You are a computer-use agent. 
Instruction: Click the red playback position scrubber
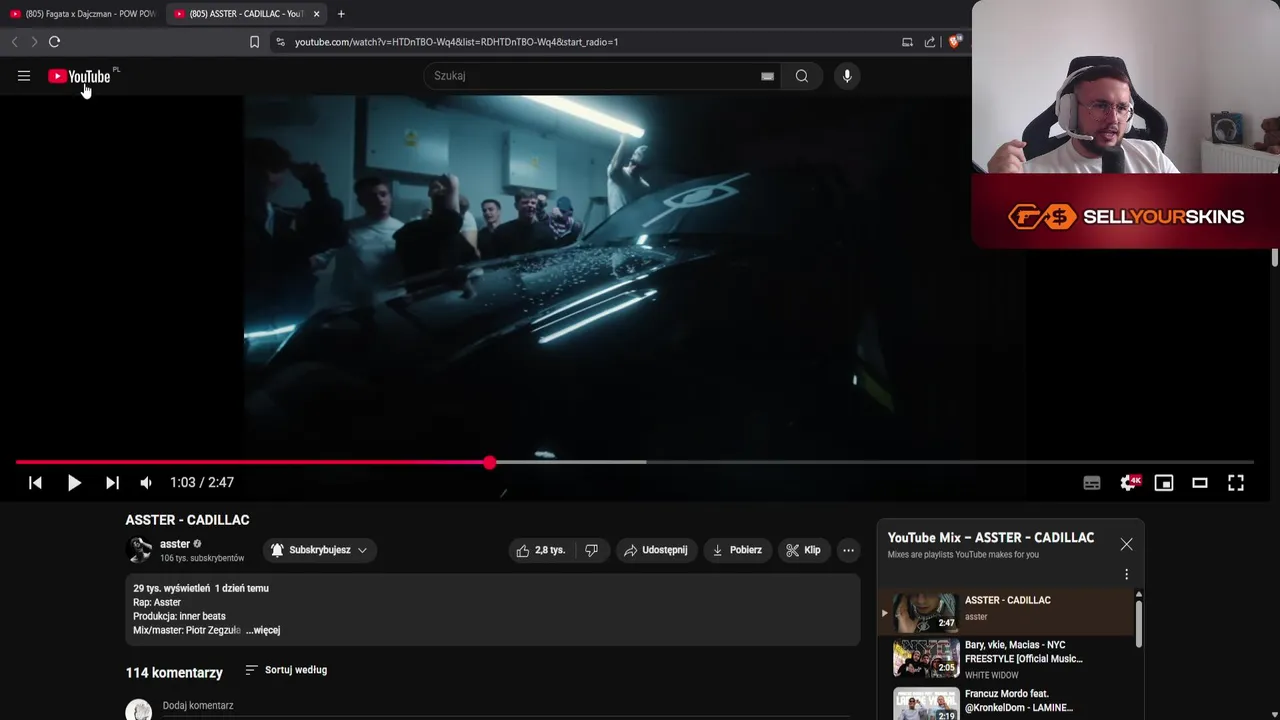489,462
